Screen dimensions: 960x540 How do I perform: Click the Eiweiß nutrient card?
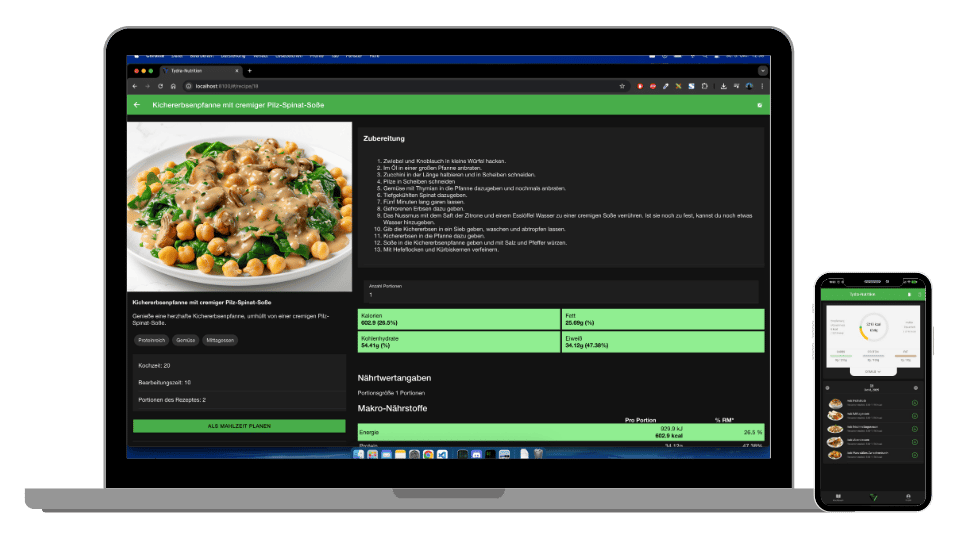click(x=663, y=342)
